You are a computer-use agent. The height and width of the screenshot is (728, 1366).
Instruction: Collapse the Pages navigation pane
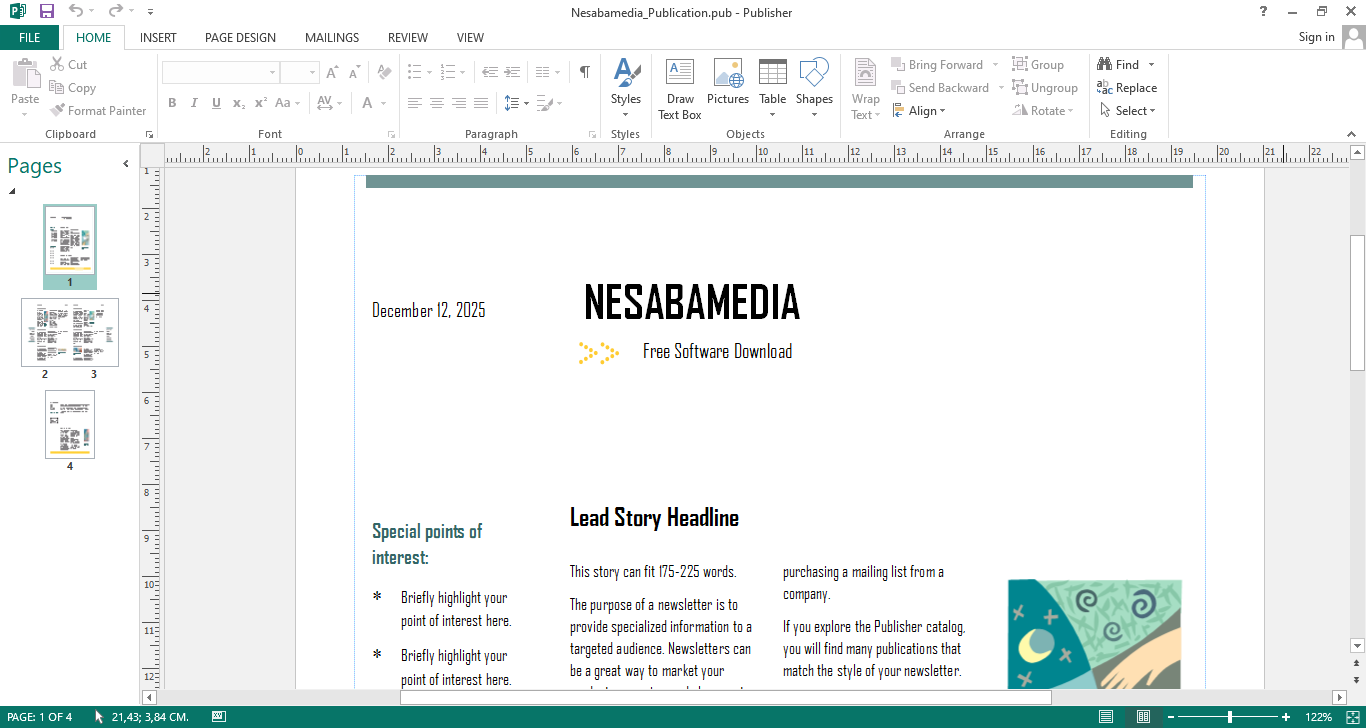pos(126,164)
